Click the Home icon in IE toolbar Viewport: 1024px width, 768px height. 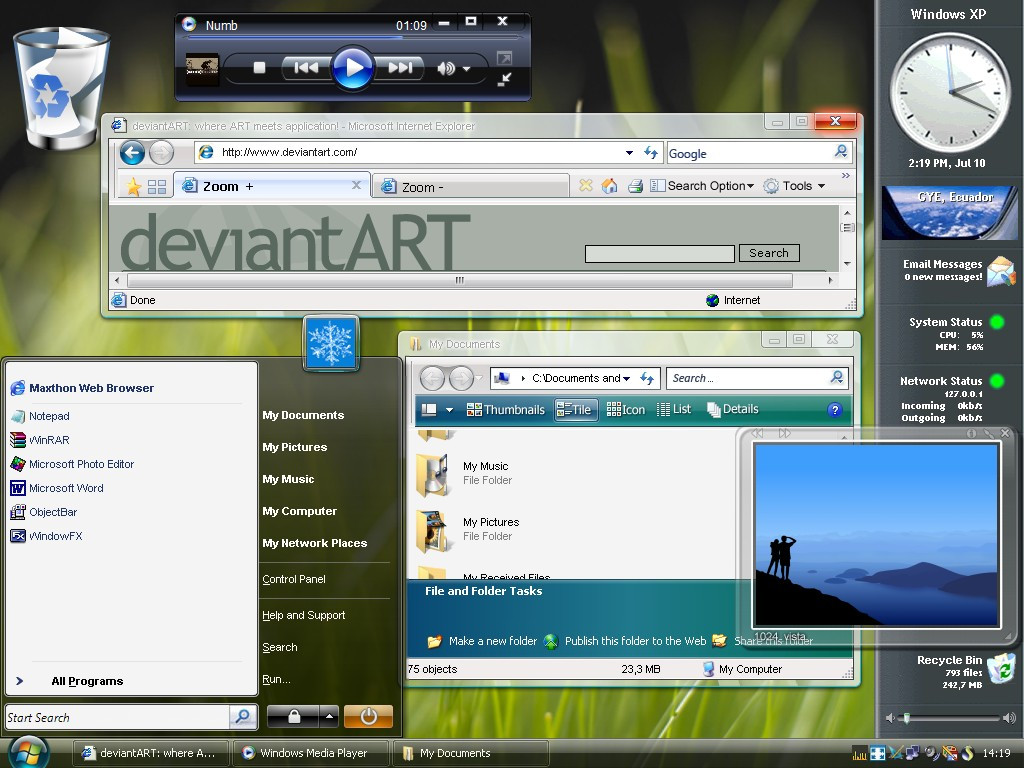609,186
